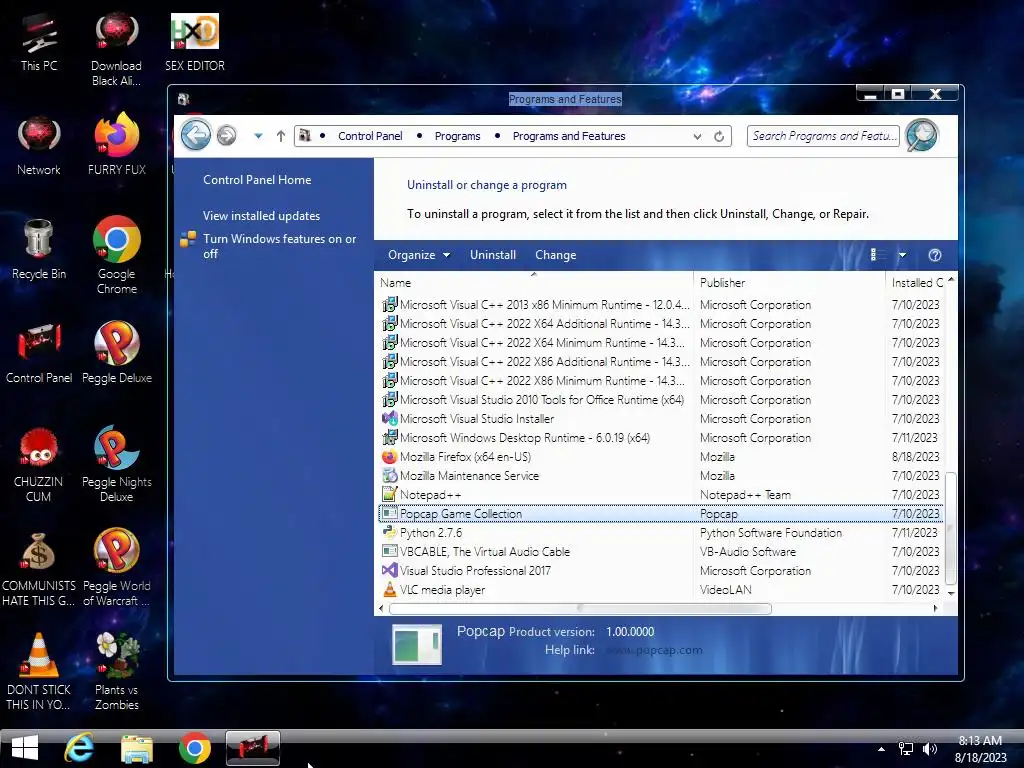This screenshot has height=768, width=1024.
Task: Click Programs and Features breadcrumb segment
Action: [x=569, y=136]
